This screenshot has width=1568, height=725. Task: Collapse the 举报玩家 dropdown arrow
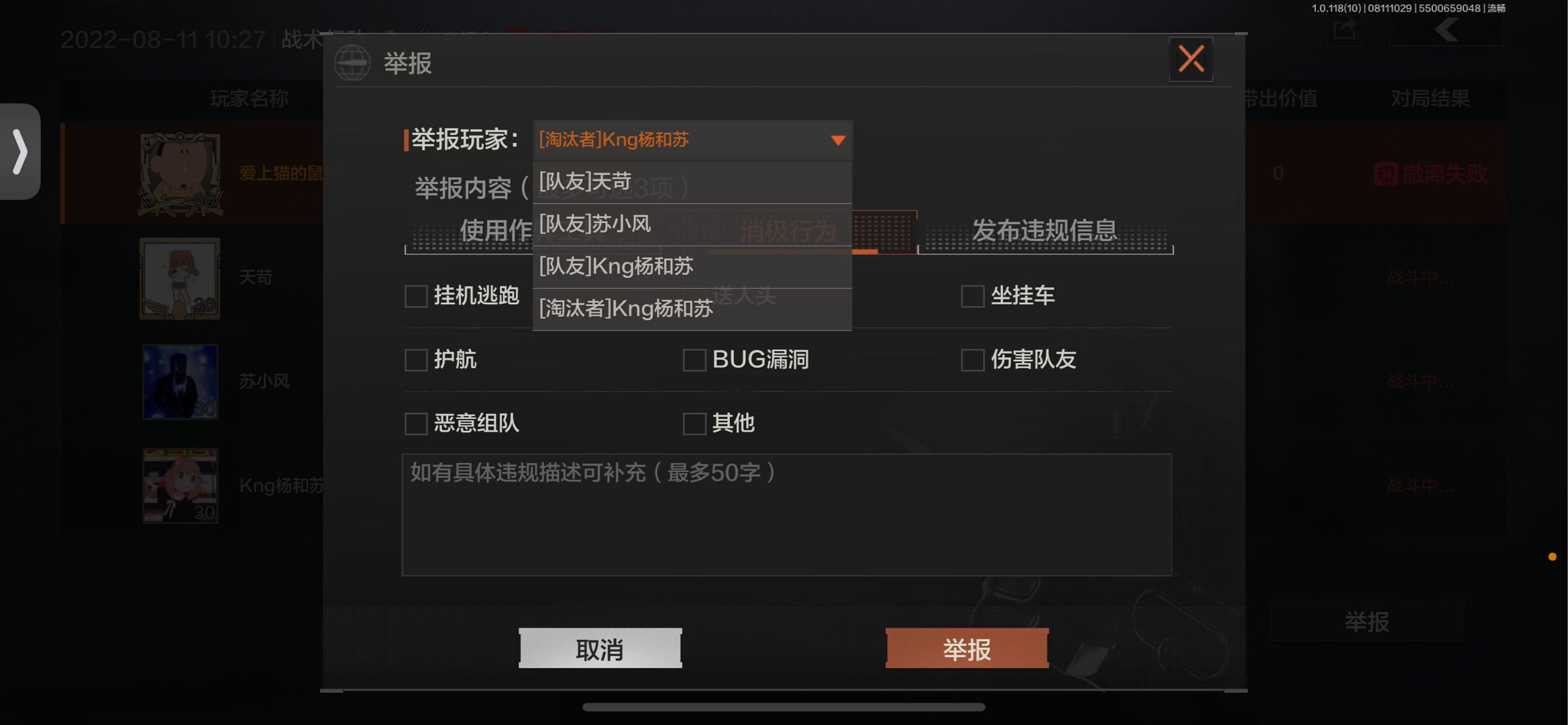[x=837, y=140]
